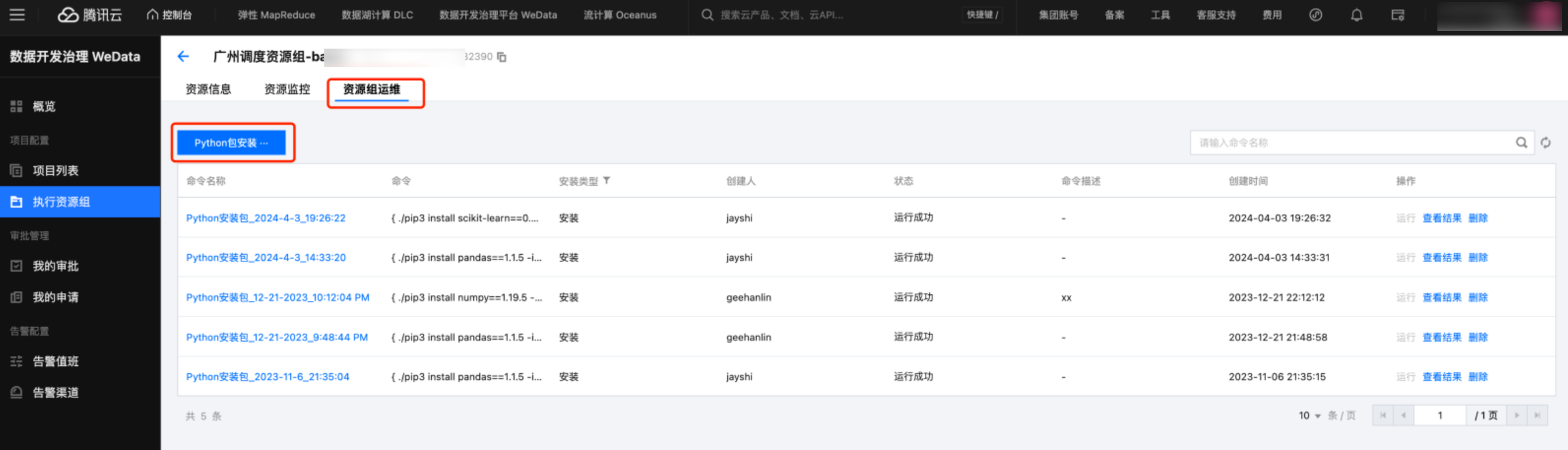
Task: Go to next page arrow
Action: [x=1516, y=415]
